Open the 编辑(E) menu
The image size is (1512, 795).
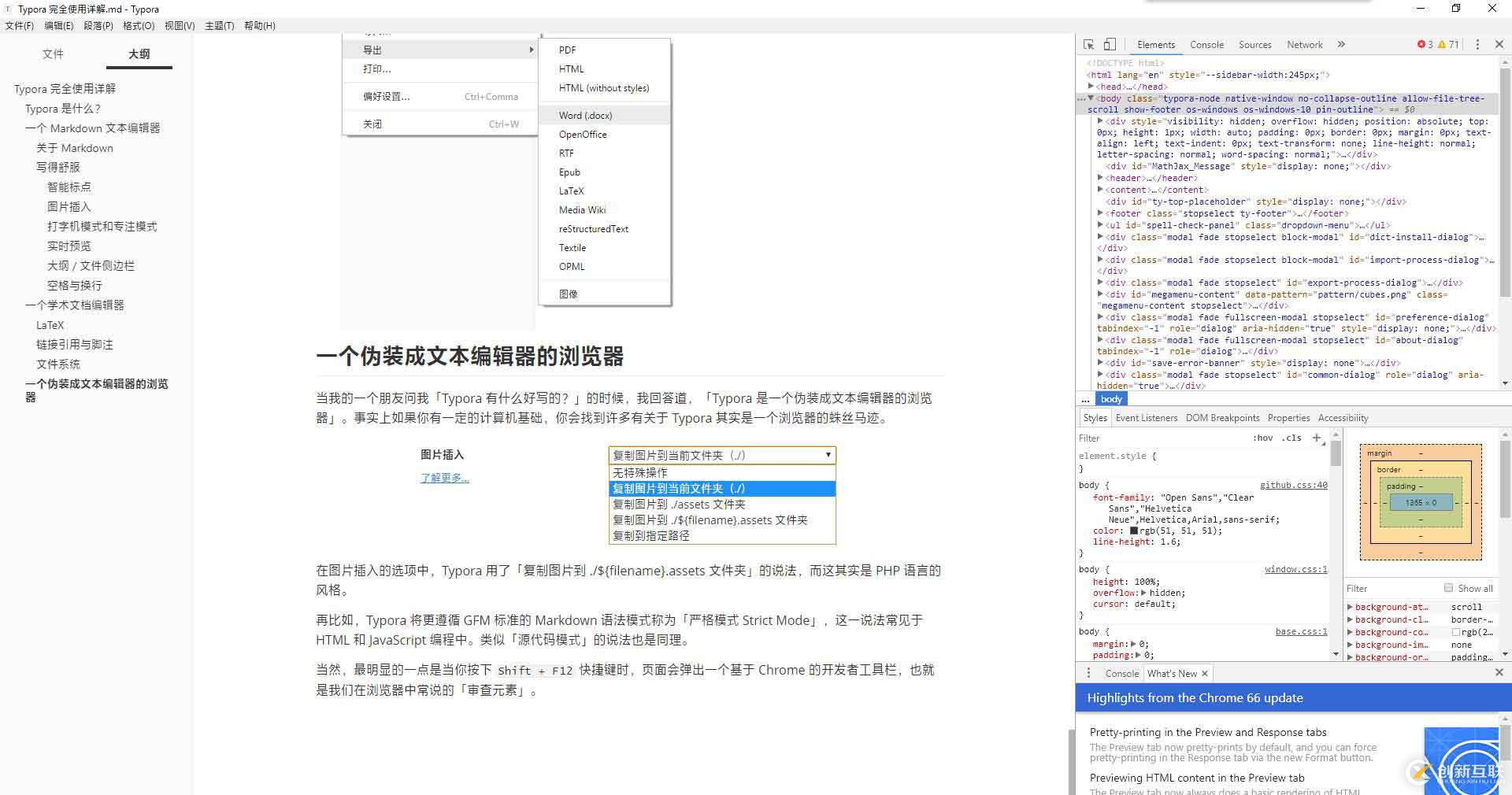(59, 26)
